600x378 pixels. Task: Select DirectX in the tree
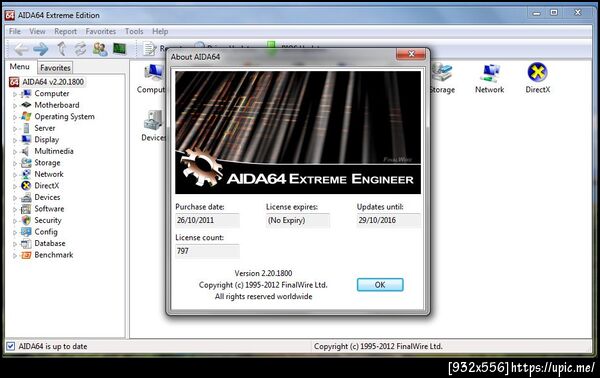[47, 186]
